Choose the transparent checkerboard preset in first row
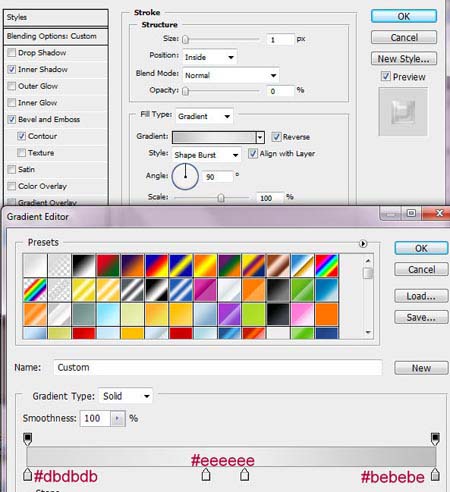This screenshot has width=450, height=492. point(59,265)
